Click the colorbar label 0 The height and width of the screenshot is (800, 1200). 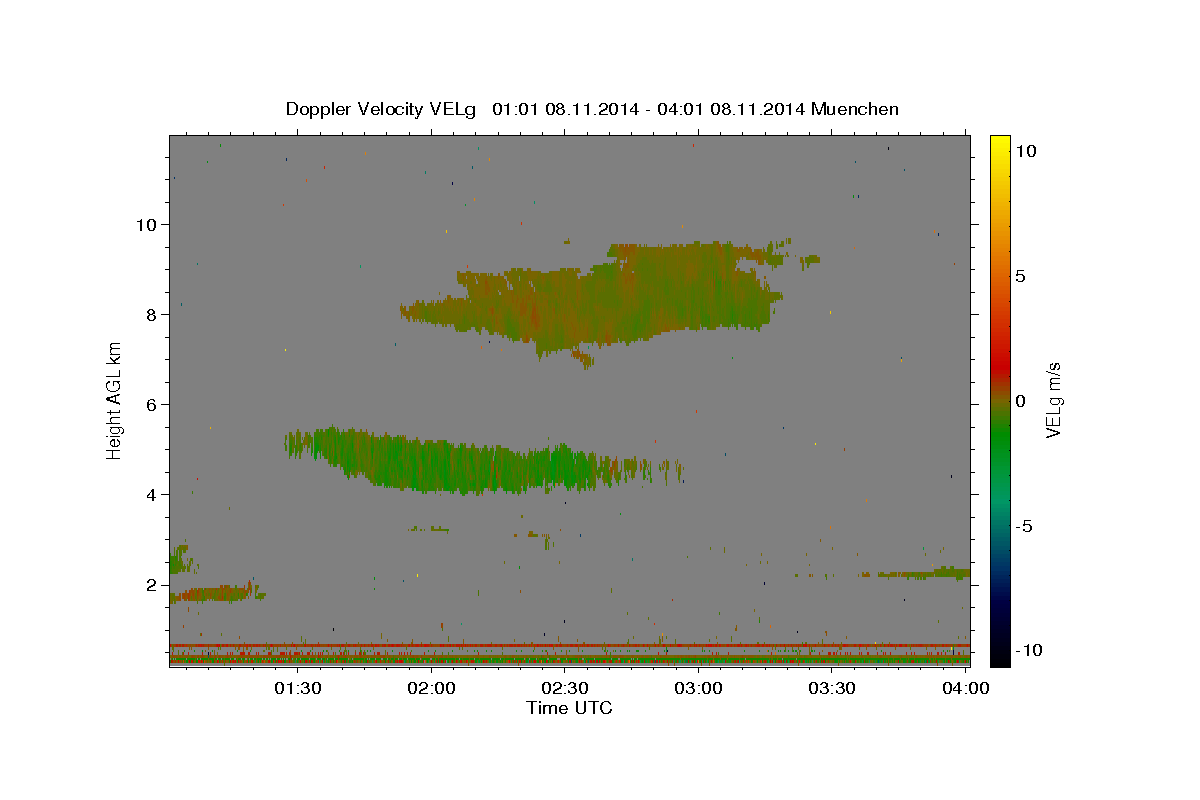(1020, 401)
